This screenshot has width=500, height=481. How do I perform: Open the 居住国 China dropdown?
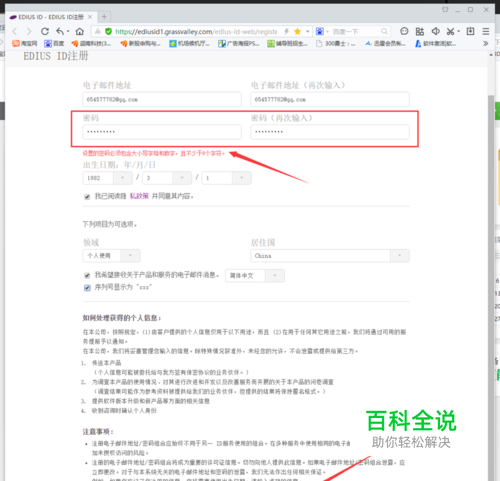point(330,256)
